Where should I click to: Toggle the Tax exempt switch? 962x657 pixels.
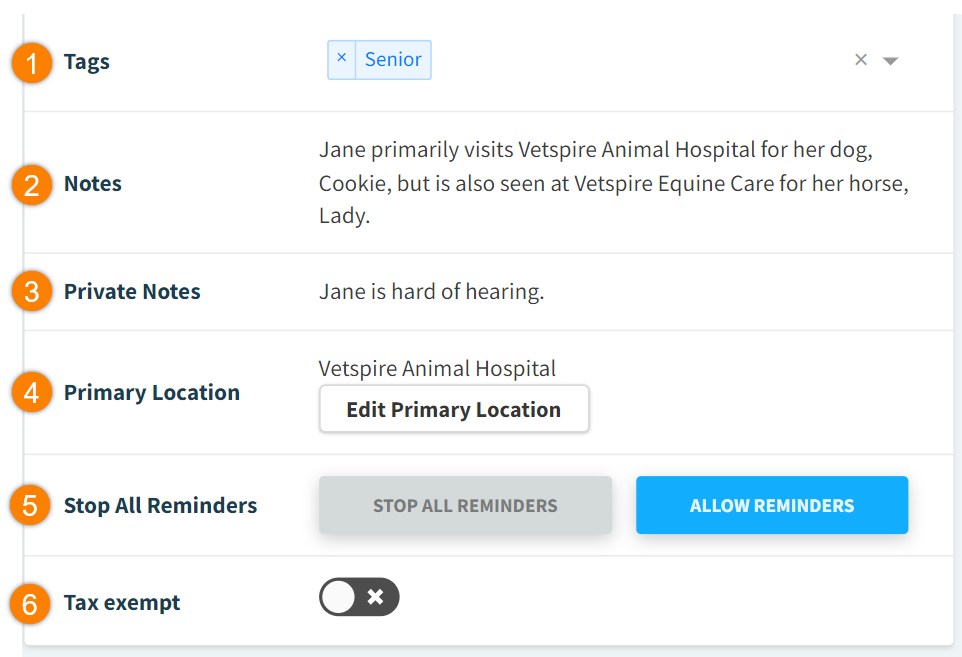[x=359, y=597]
